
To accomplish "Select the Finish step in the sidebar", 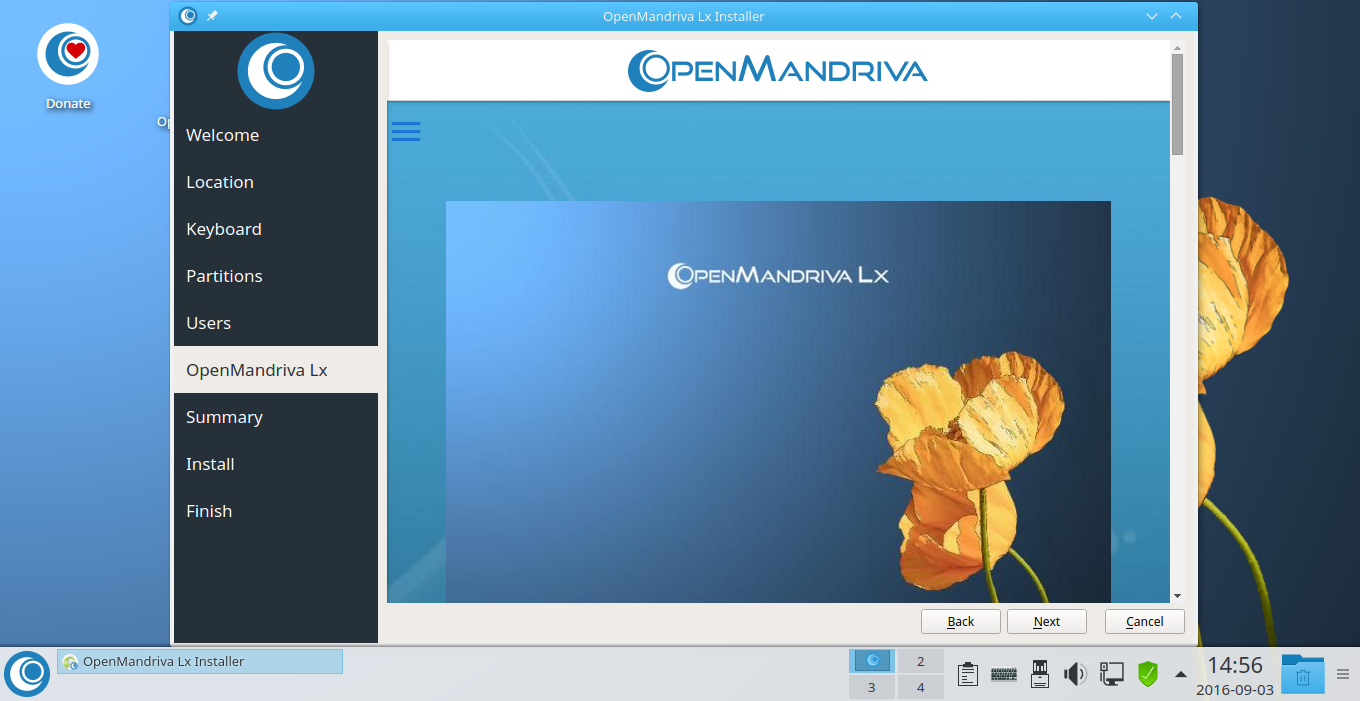I will coord(276,511).
